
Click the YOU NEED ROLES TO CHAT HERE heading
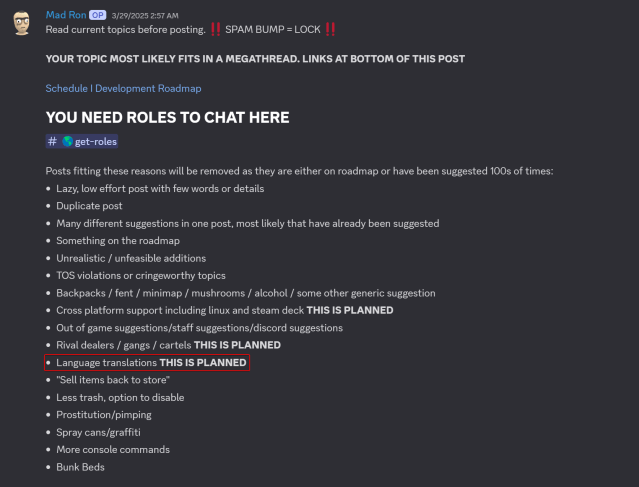[x=167, y=118]
